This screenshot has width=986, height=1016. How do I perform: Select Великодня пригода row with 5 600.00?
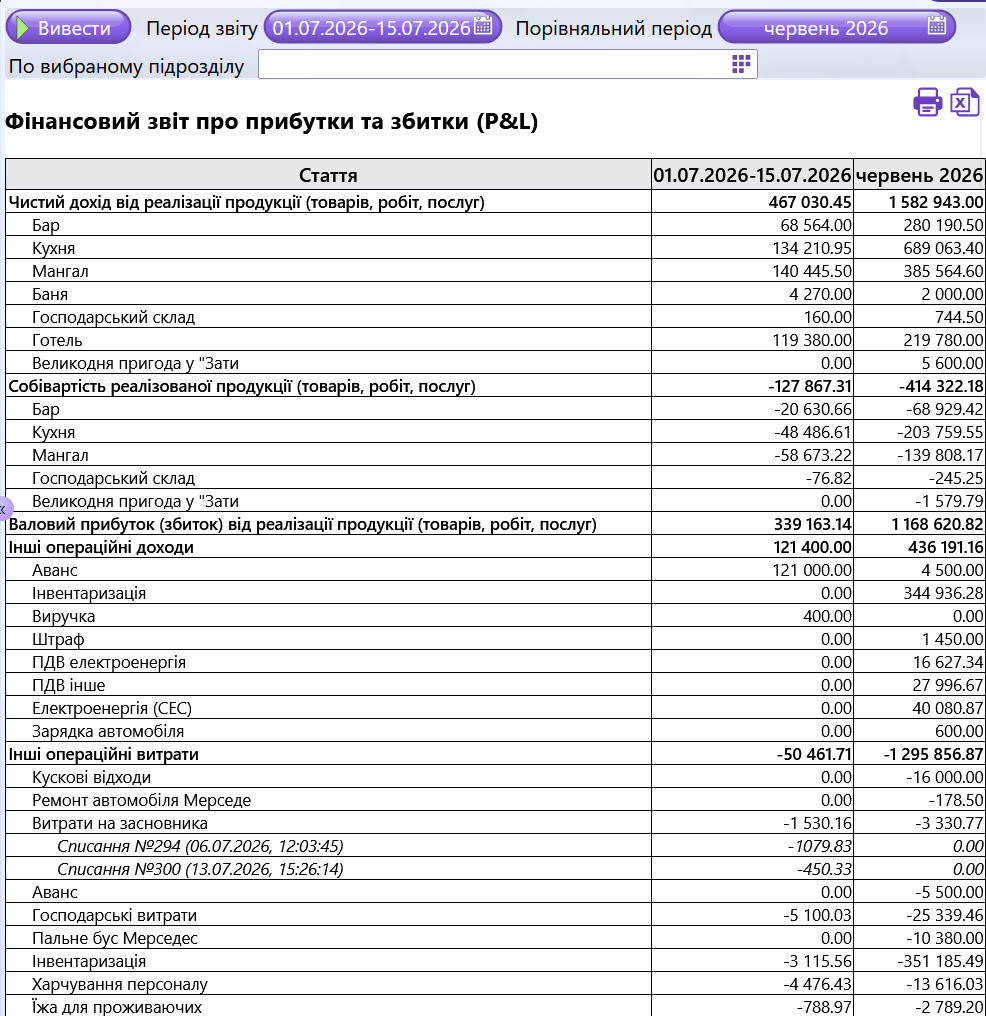point(495,363)
